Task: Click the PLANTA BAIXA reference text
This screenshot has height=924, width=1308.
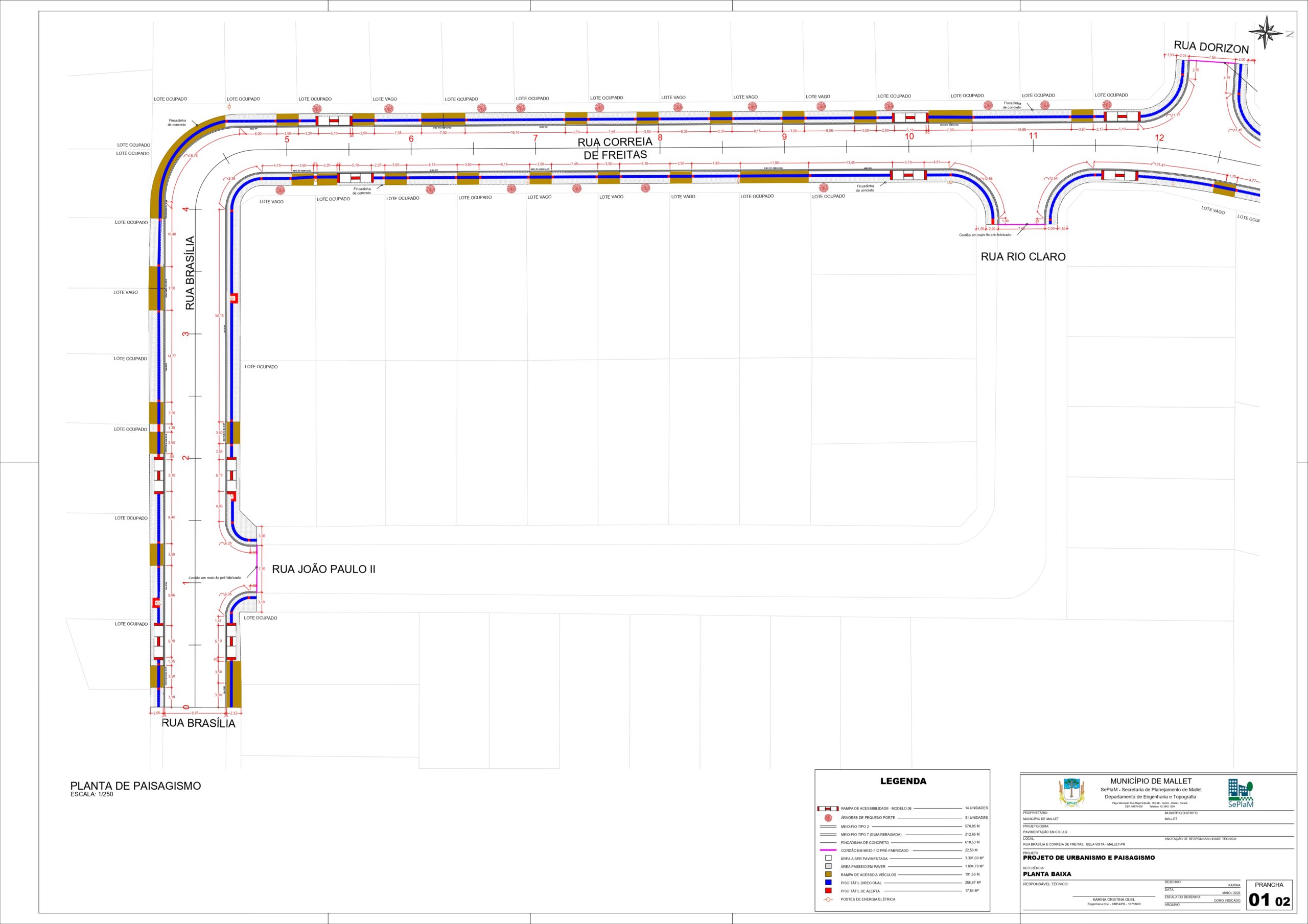Action: (x=1047, y=874)
